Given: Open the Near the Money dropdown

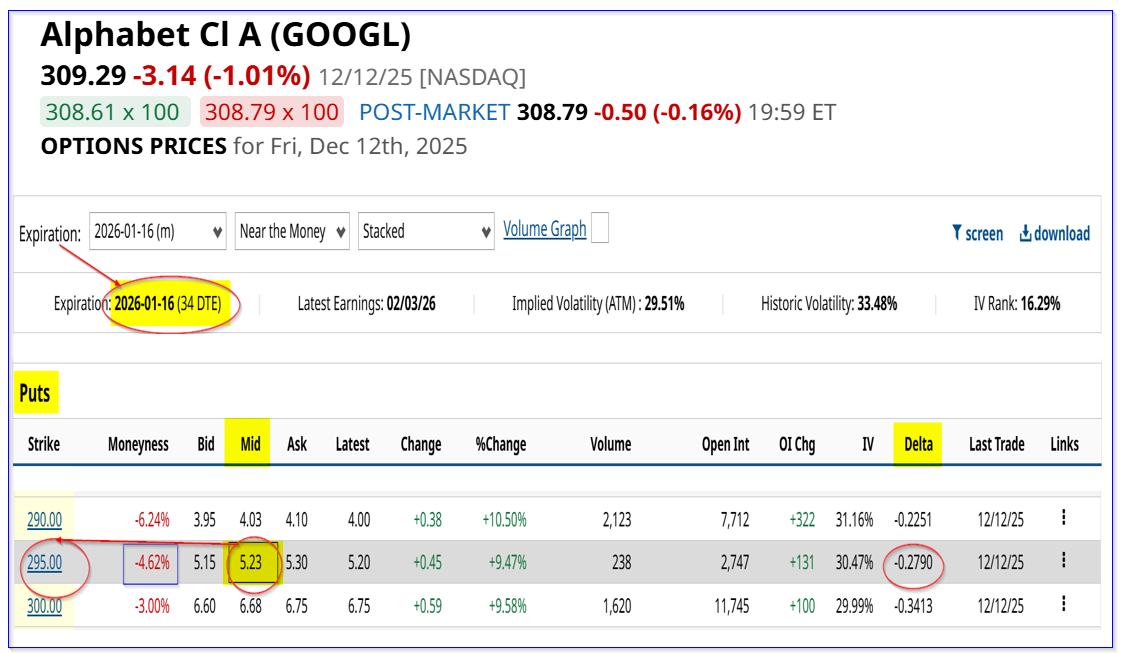Looking at the screenshot, I should pyautogui.click(x=292, y=232).
